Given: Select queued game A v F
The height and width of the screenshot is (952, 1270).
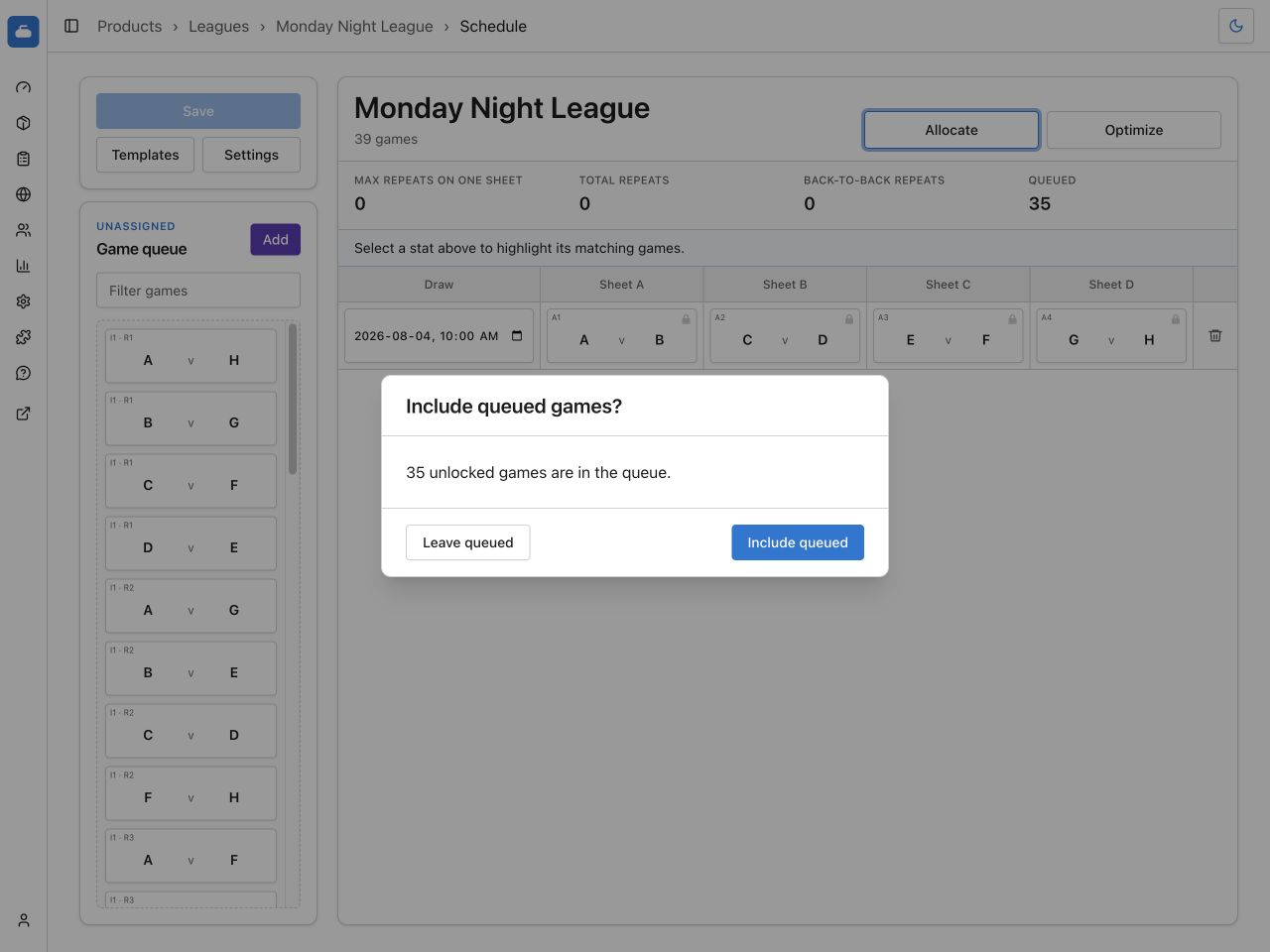Looking at the screenshot, I should click(x=190, y=856).
